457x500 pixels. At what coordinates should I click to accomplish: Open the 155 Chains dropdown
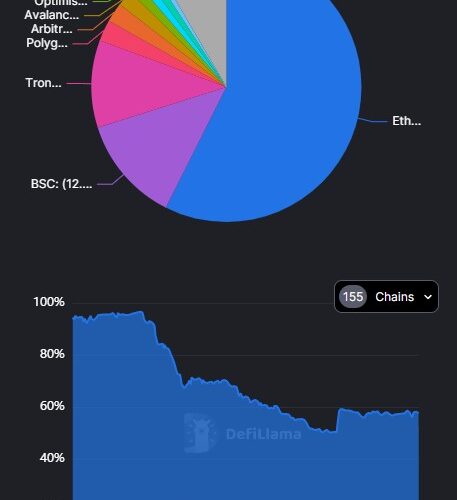coord(386,297)
